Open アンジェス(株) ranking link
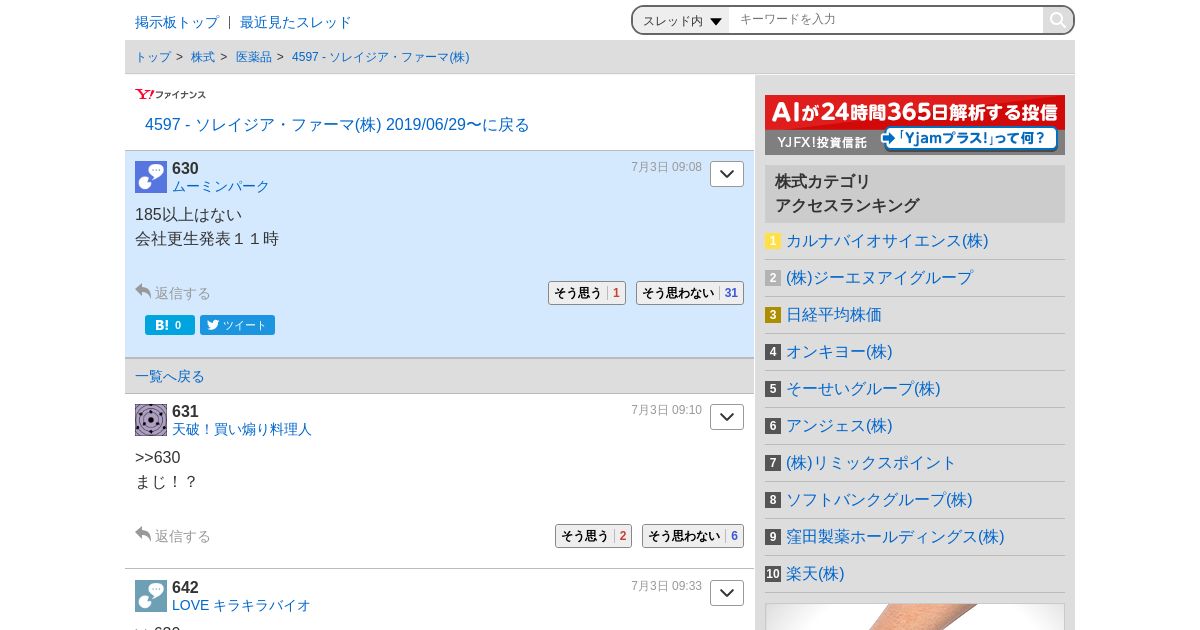This screenshot has height=630, width=1200. 839,426
